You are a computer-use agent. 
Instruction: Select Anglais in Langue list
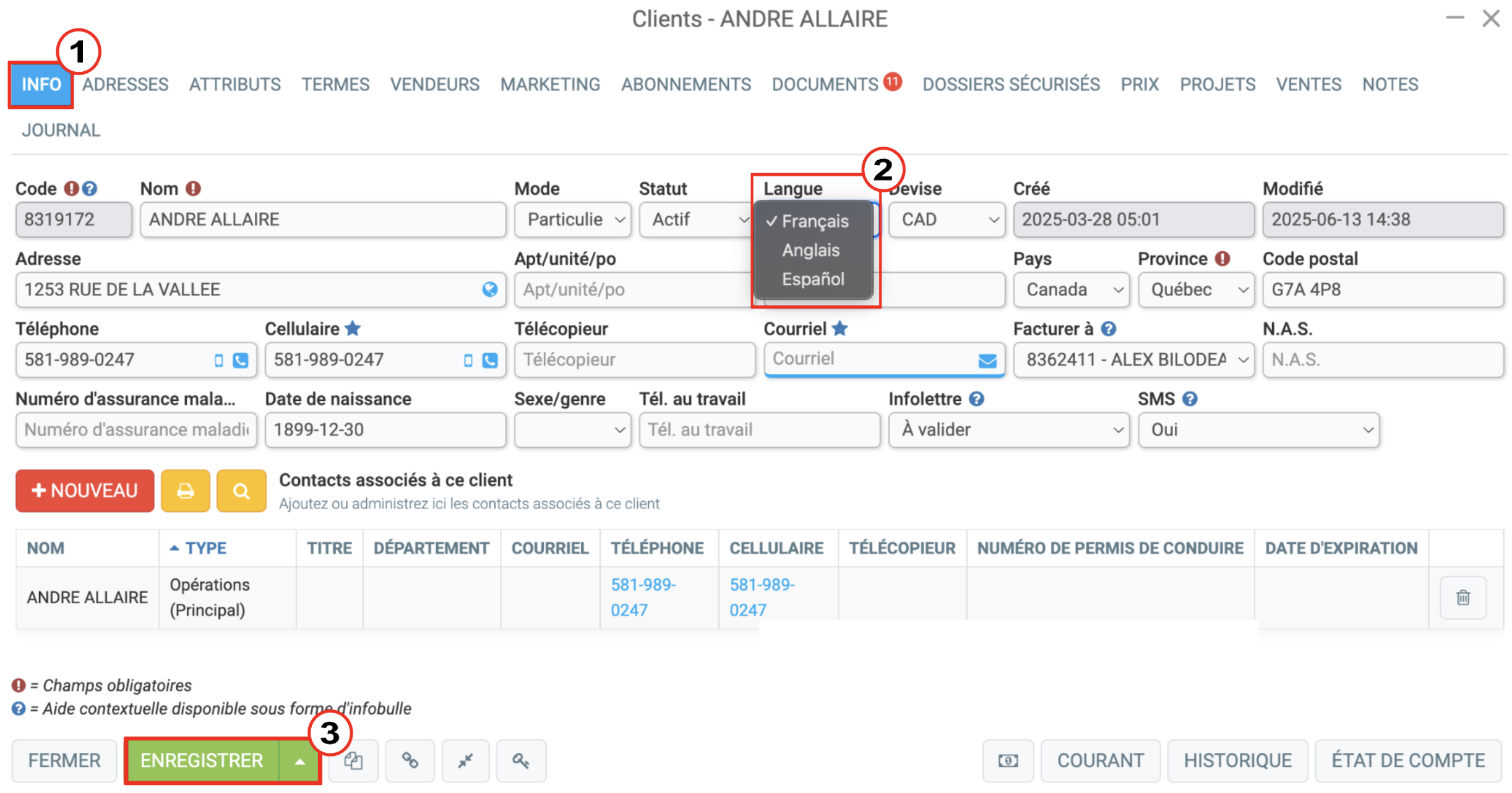810,251
